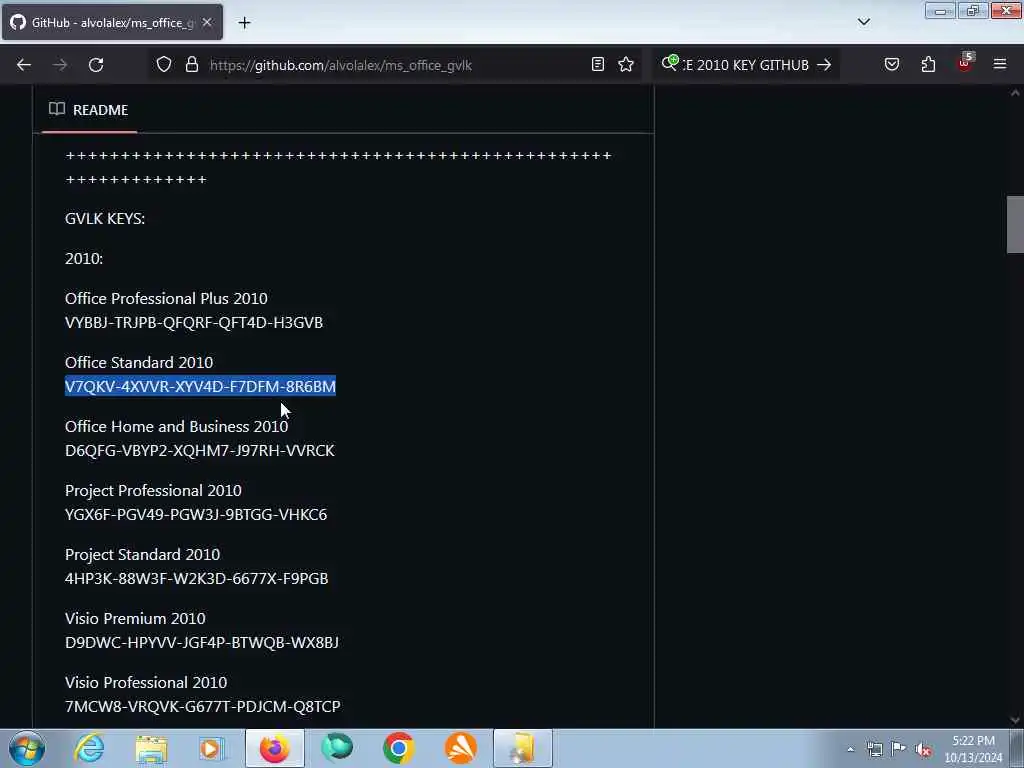1024x768 pixels.
Task: Click the network tray icon
Action: [874, 749]
